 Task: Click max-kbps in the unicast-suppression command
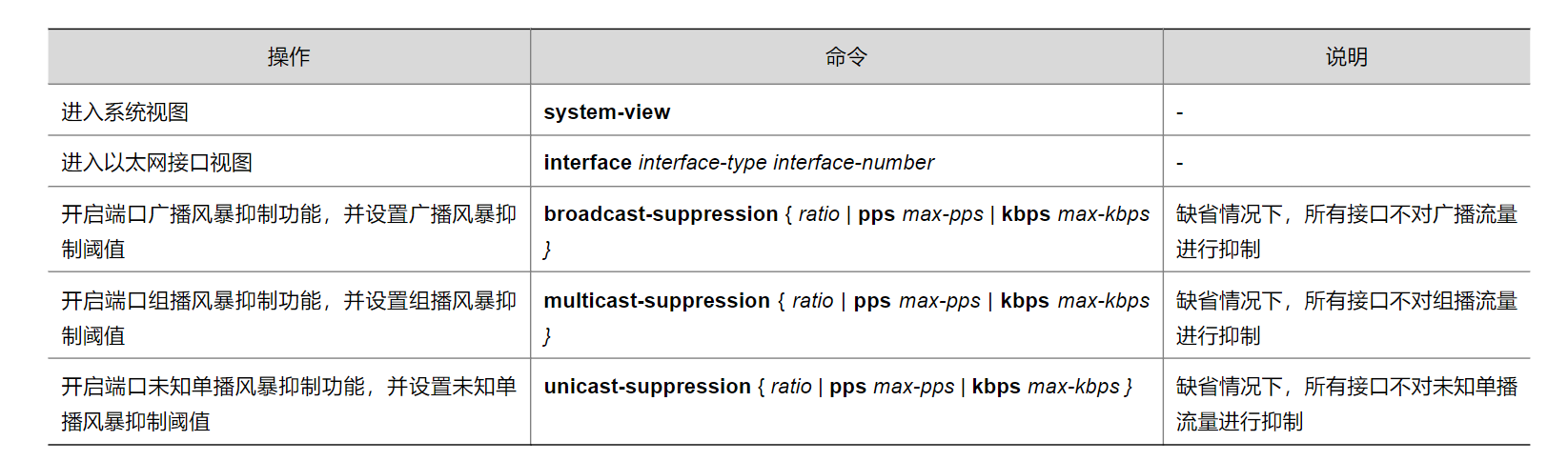click(1074, 387)
